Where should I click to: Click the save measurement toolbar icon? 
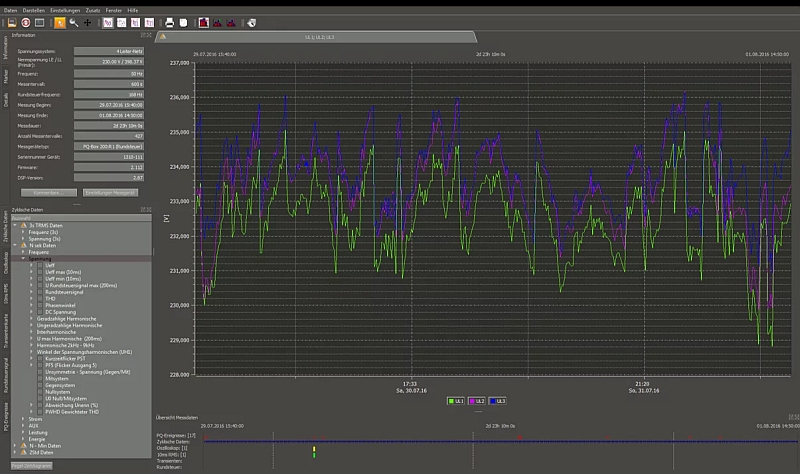12,23
